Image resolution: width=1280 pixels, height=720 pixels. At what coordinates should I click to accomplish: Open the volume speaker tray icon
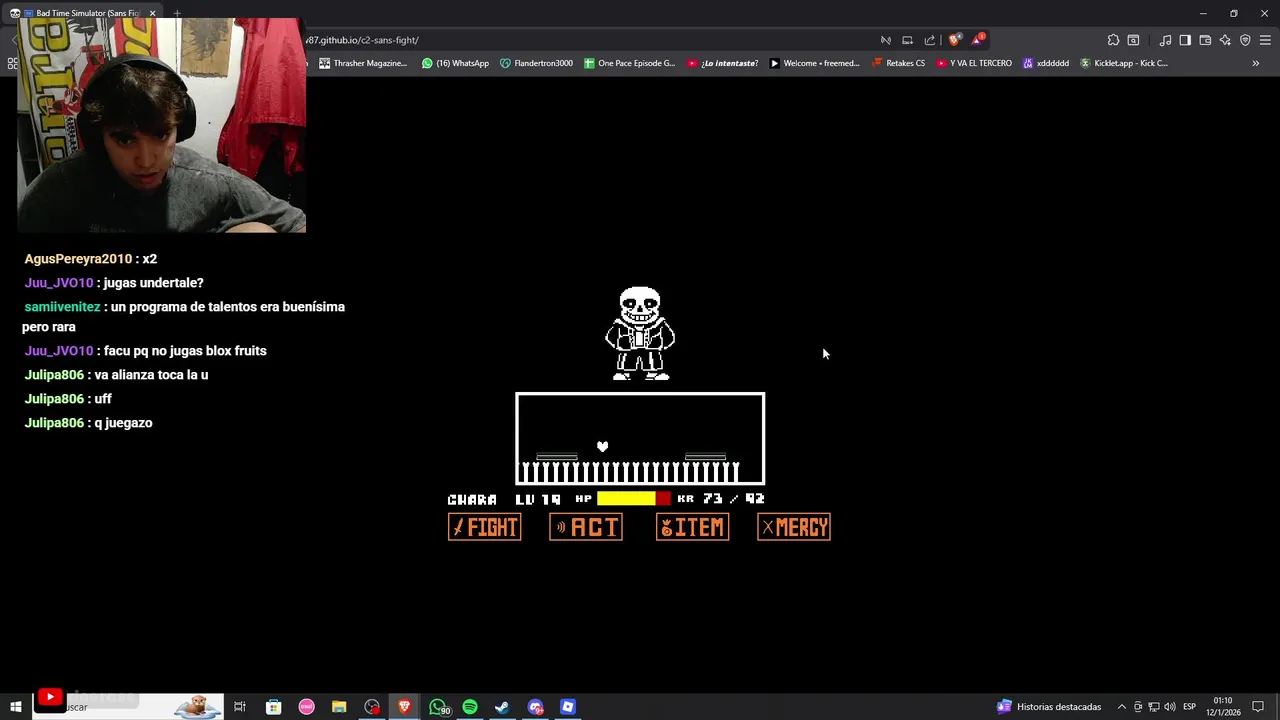point(1169,707)
